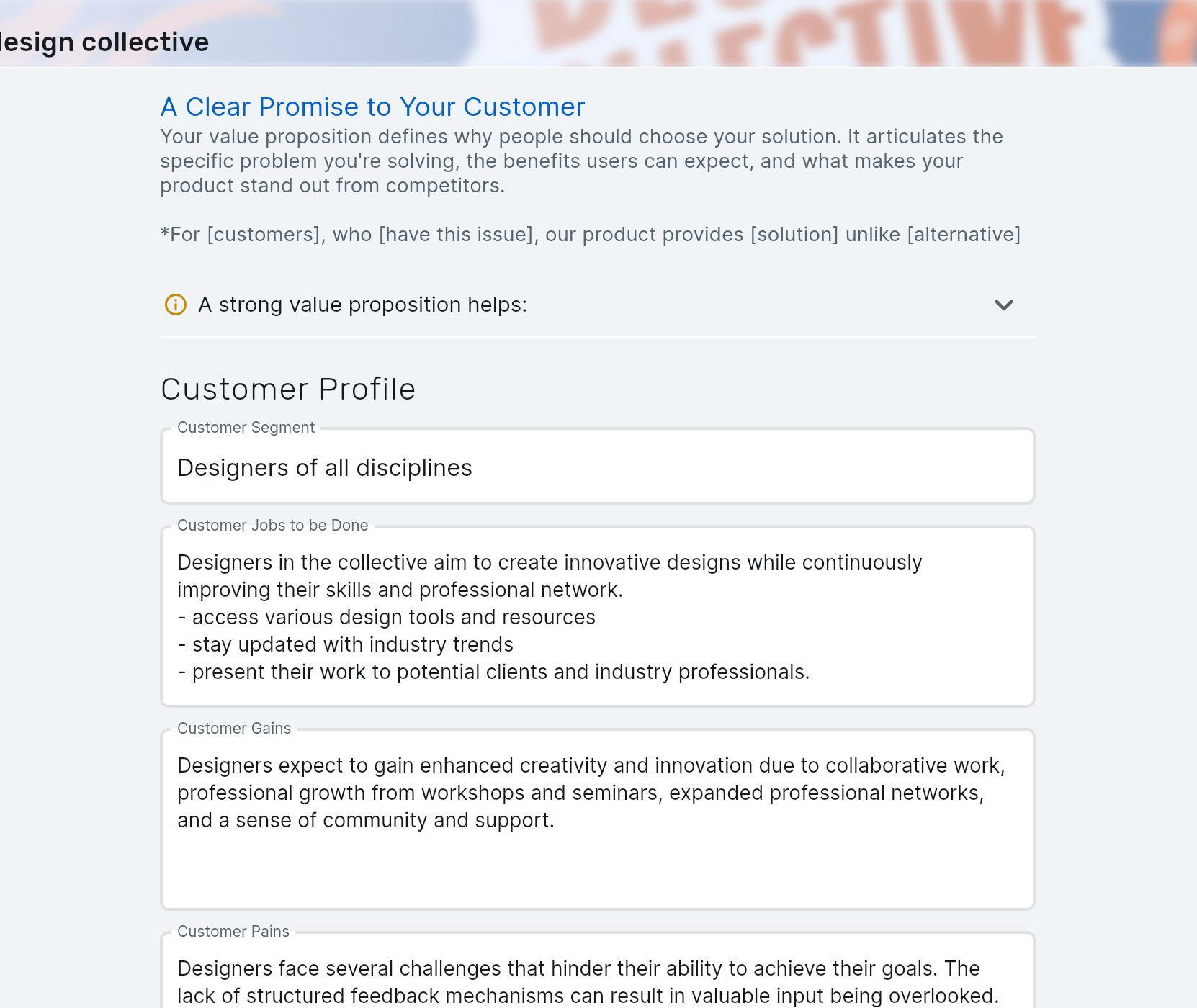The width and height of the screenshot is (1197, 1008).
Task: Open the "A strong value proposition helps:" accordion
Action: (x=362, y=305)
